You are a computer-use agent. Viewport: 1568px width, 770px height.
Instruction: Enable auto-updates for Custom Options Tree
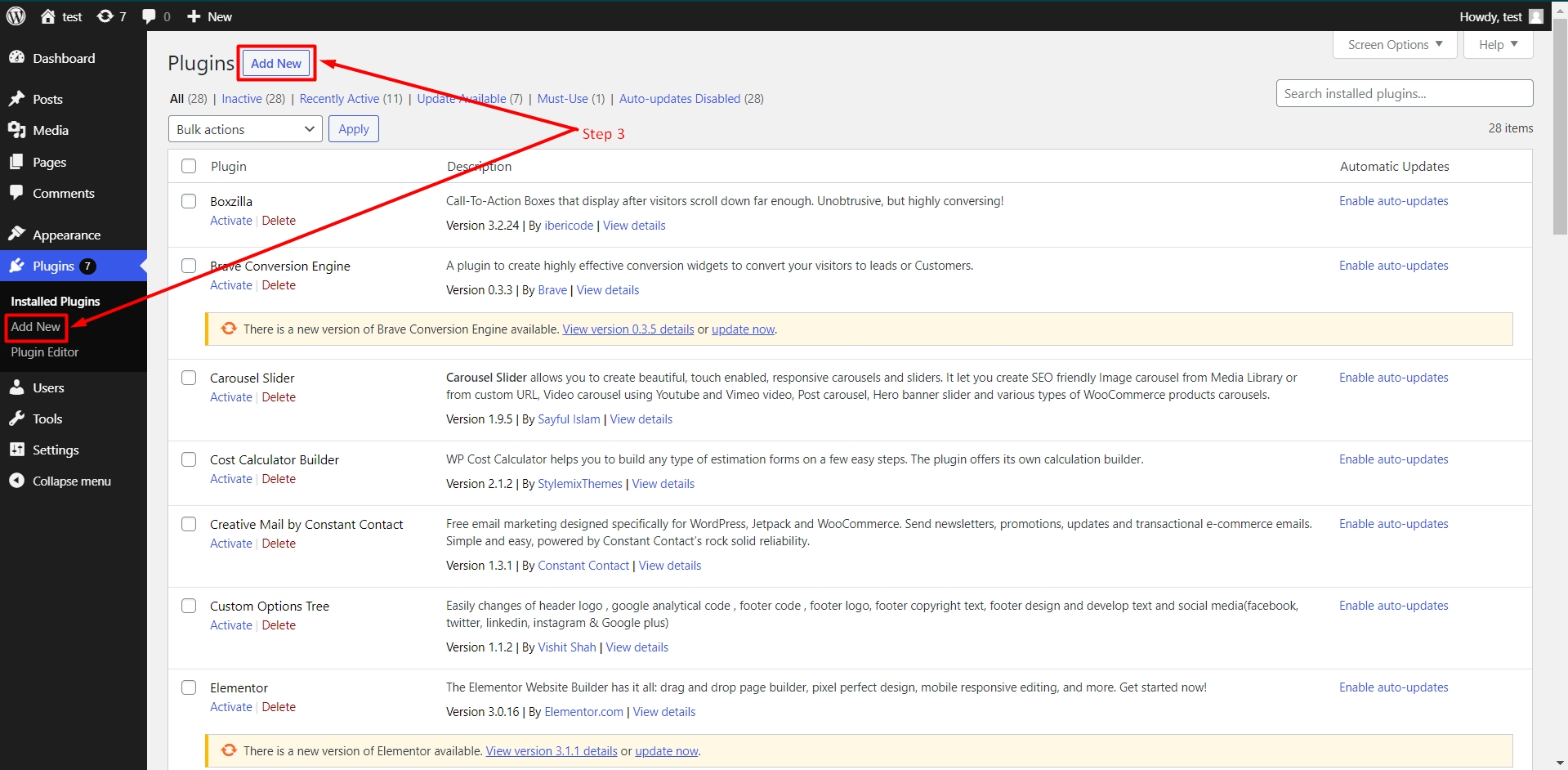[x=1394, y=606]
